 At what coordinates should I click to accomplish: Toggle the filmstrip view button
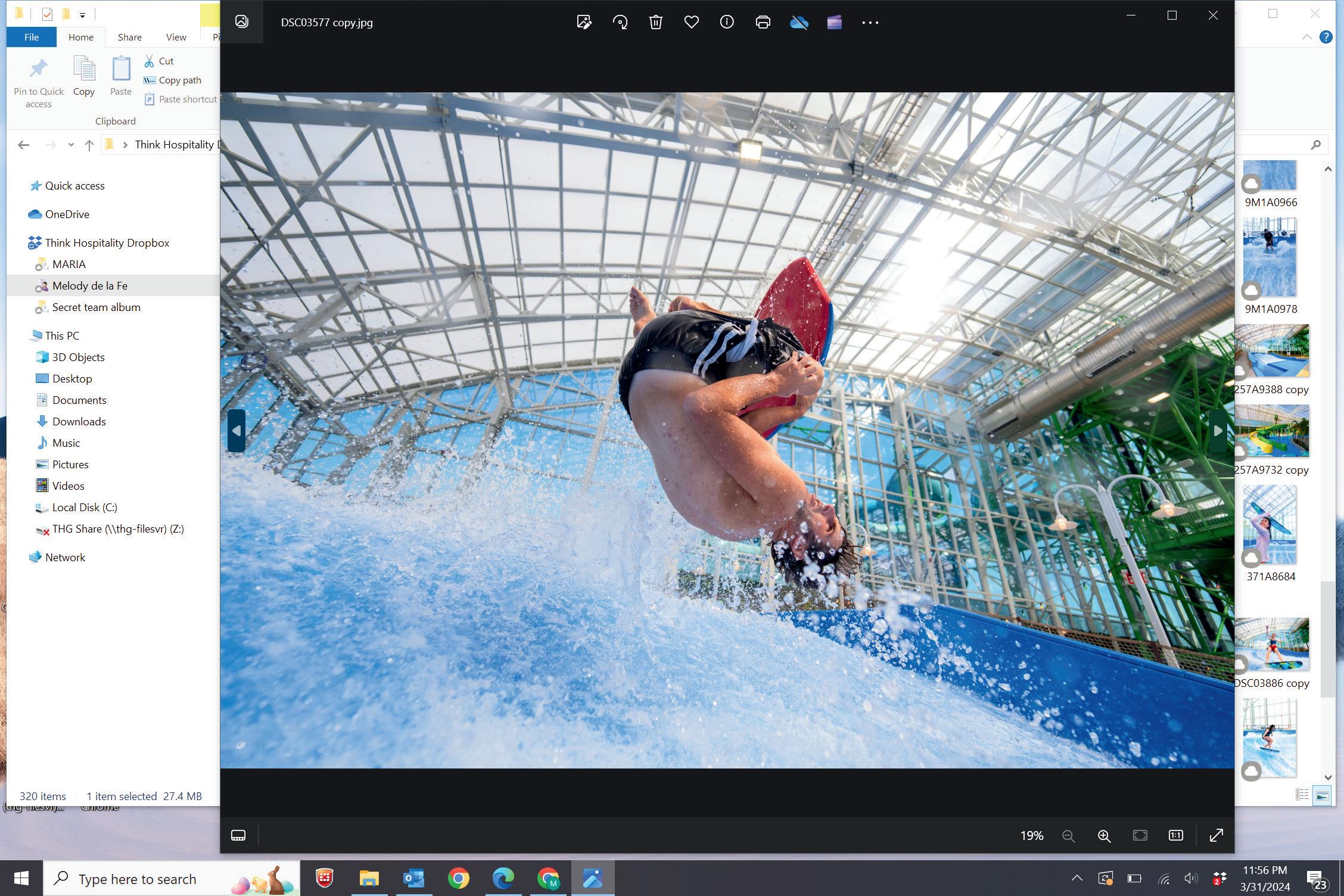click(238, 835)
